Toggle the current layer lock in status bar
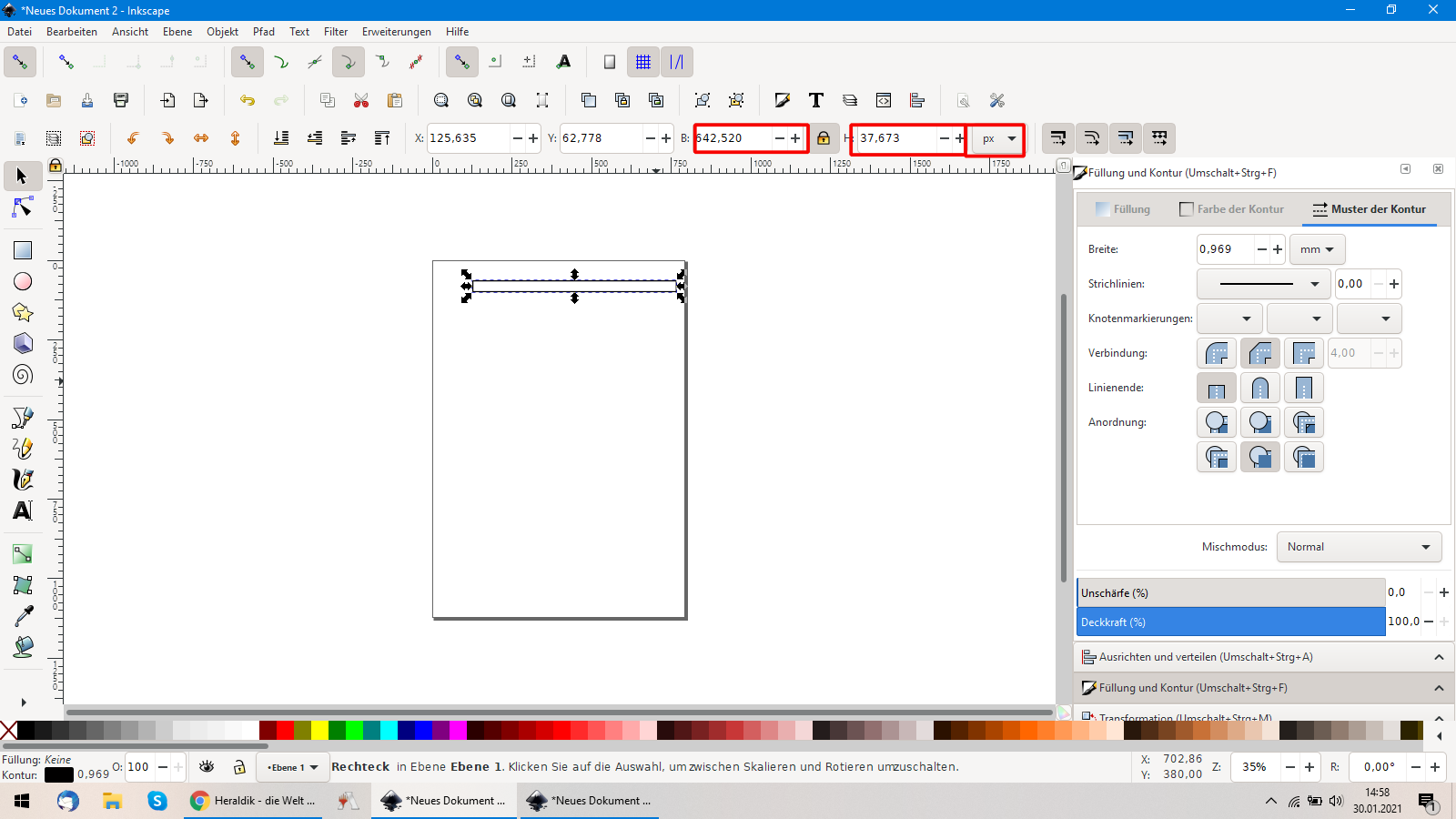 click(x=239, y=767)
